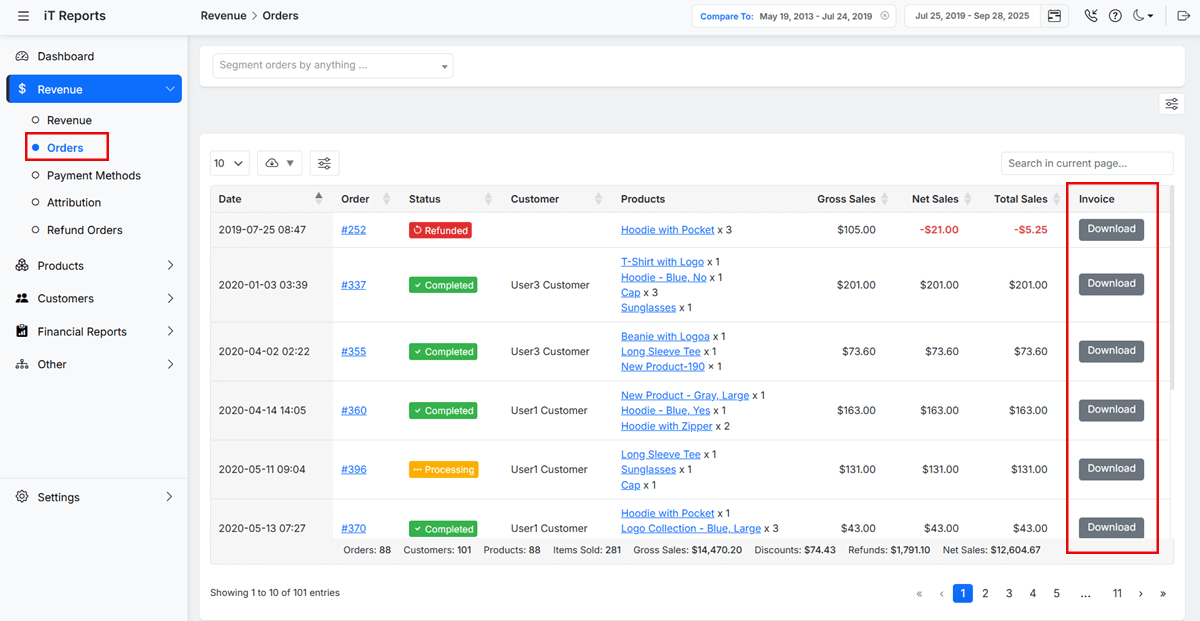Click the phone support icon
Screen dimensions: 1200x621
pos(1091,16)
